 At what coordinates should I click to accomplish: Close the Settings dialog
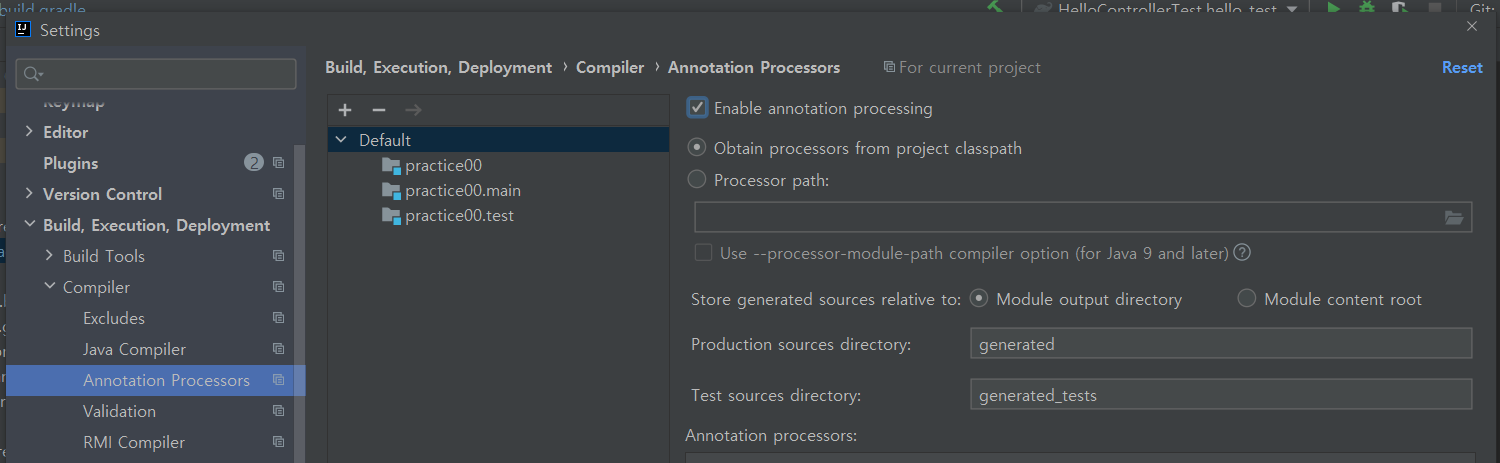pyautogui.click(x=1472, y=26)
